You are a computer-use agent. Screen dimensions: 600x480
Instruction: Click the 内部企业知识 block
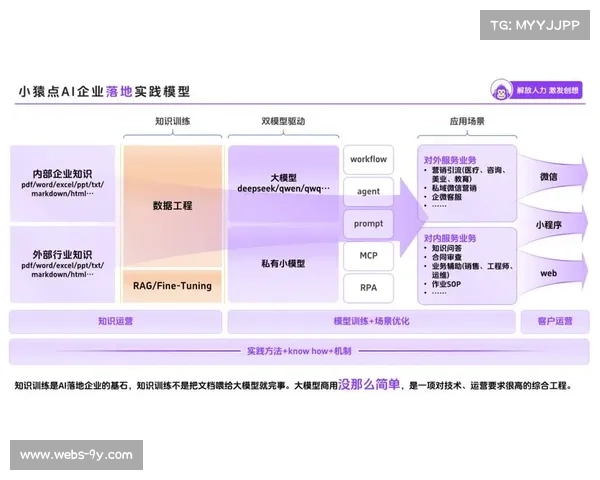pos(63,183)
